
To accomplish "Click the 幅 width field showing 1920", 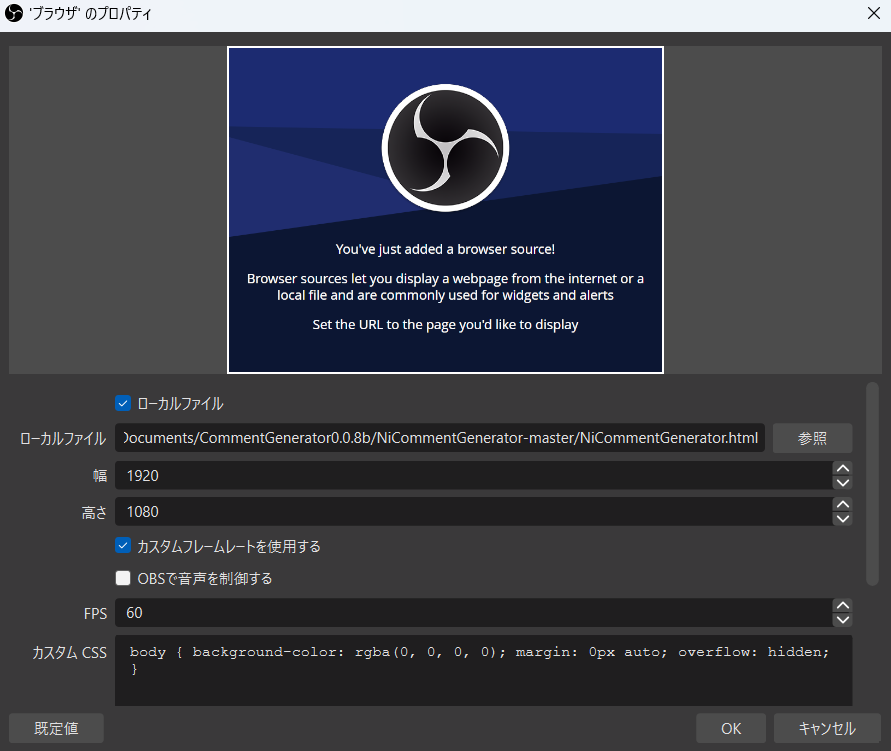I will tap(474, 475).
